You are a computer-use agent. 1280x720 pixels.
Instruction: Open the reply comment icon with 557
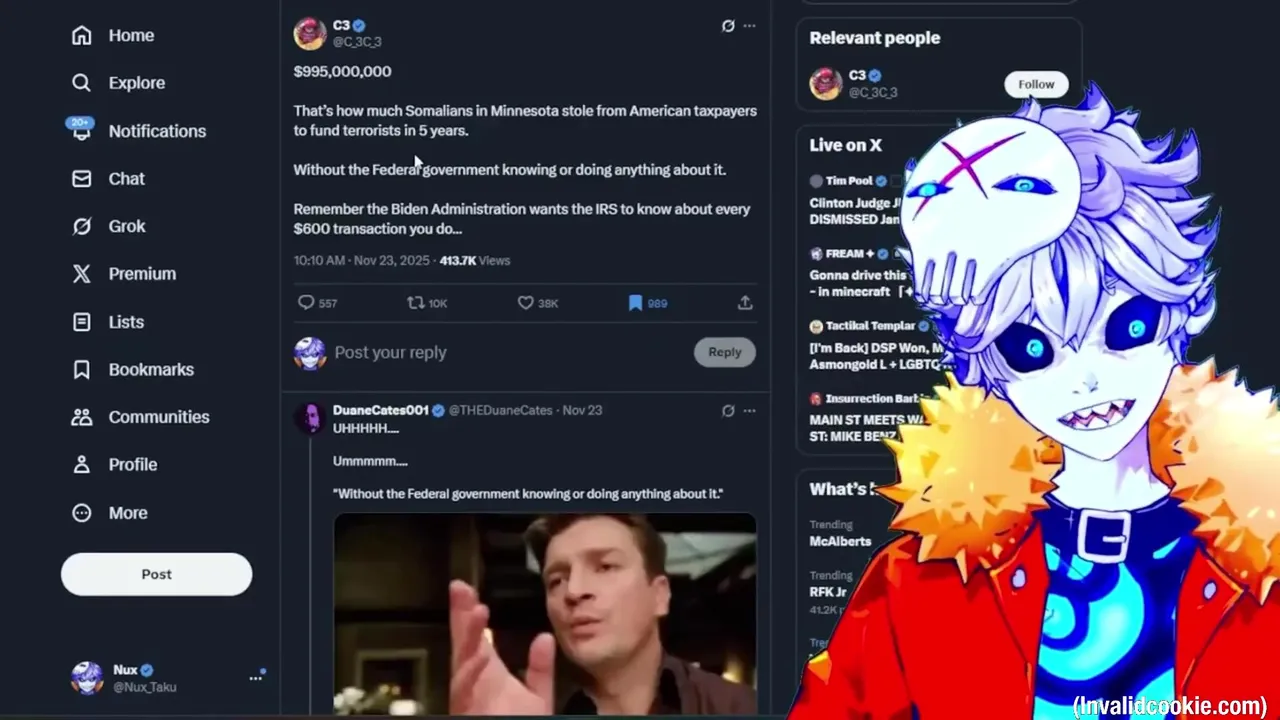(x=306, y=302)
